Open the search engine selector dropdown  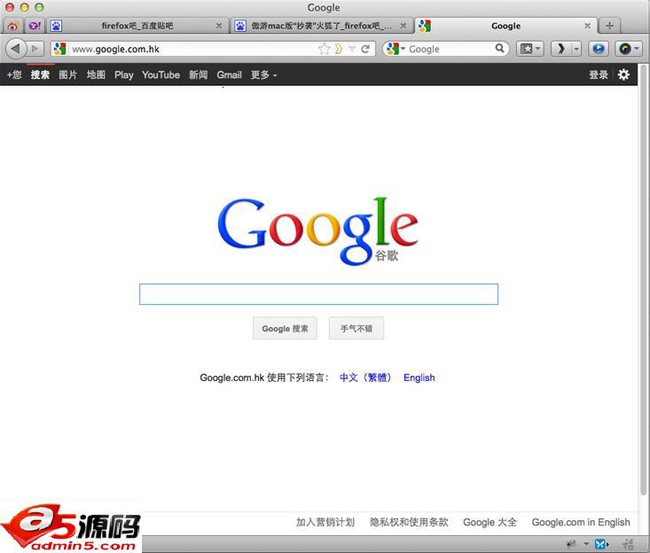tap(403, 49)
